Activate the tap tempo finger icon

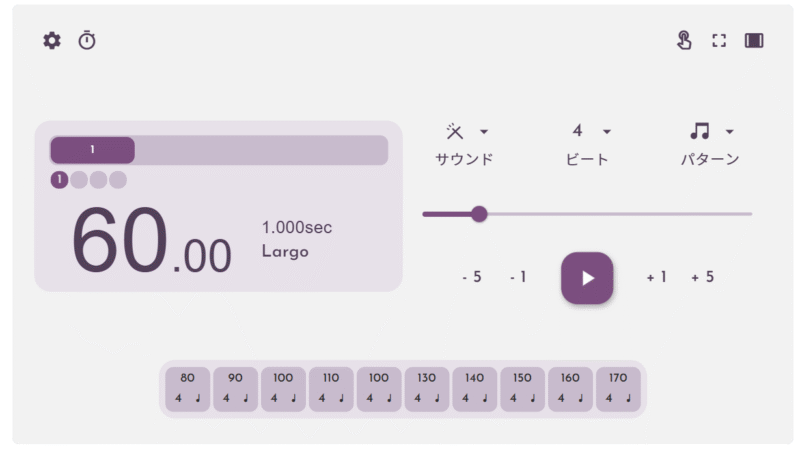point(684,40)
